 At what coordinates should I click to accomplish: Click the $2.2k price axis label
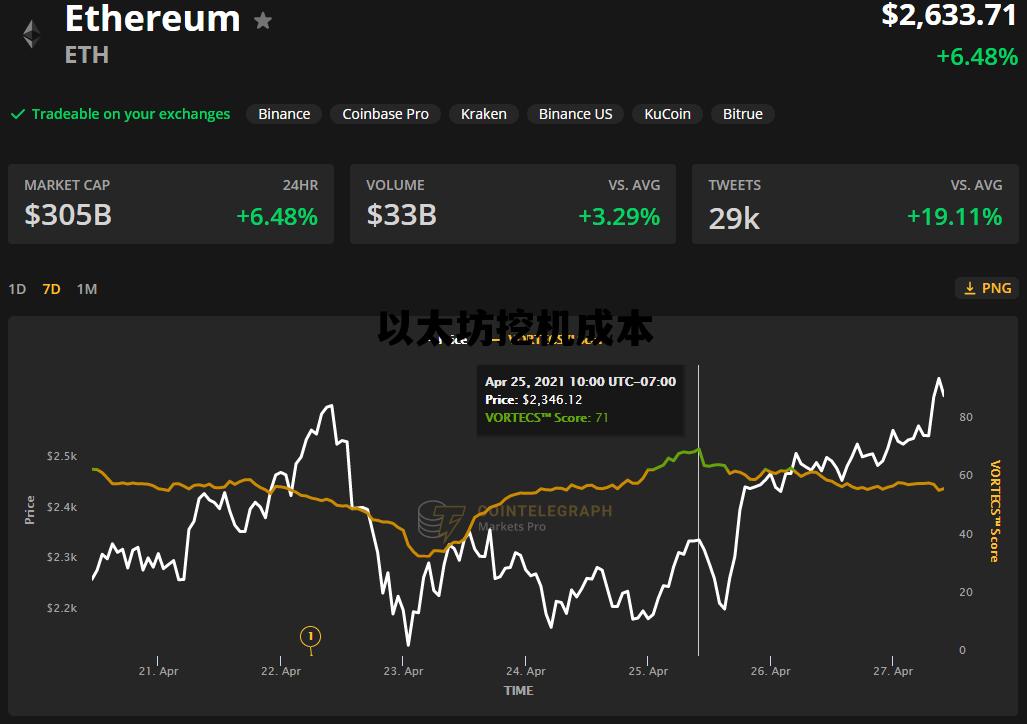click(62, 608)
